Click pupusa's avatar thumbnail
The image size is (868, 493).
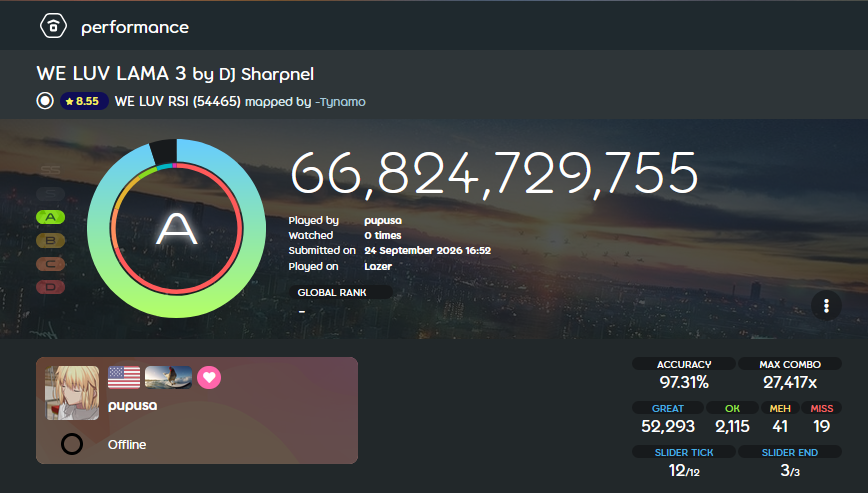click(x=72, y=393)
